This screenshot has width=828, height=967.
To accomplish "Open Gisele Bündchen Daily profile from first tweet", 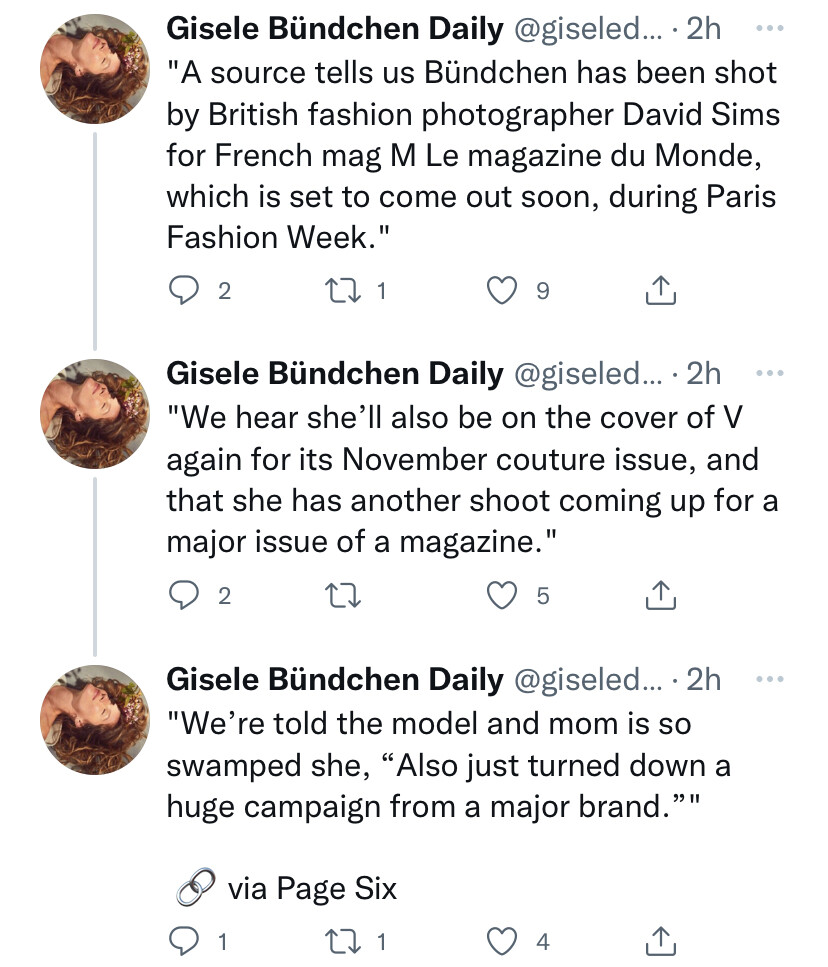I will (334, 30).
